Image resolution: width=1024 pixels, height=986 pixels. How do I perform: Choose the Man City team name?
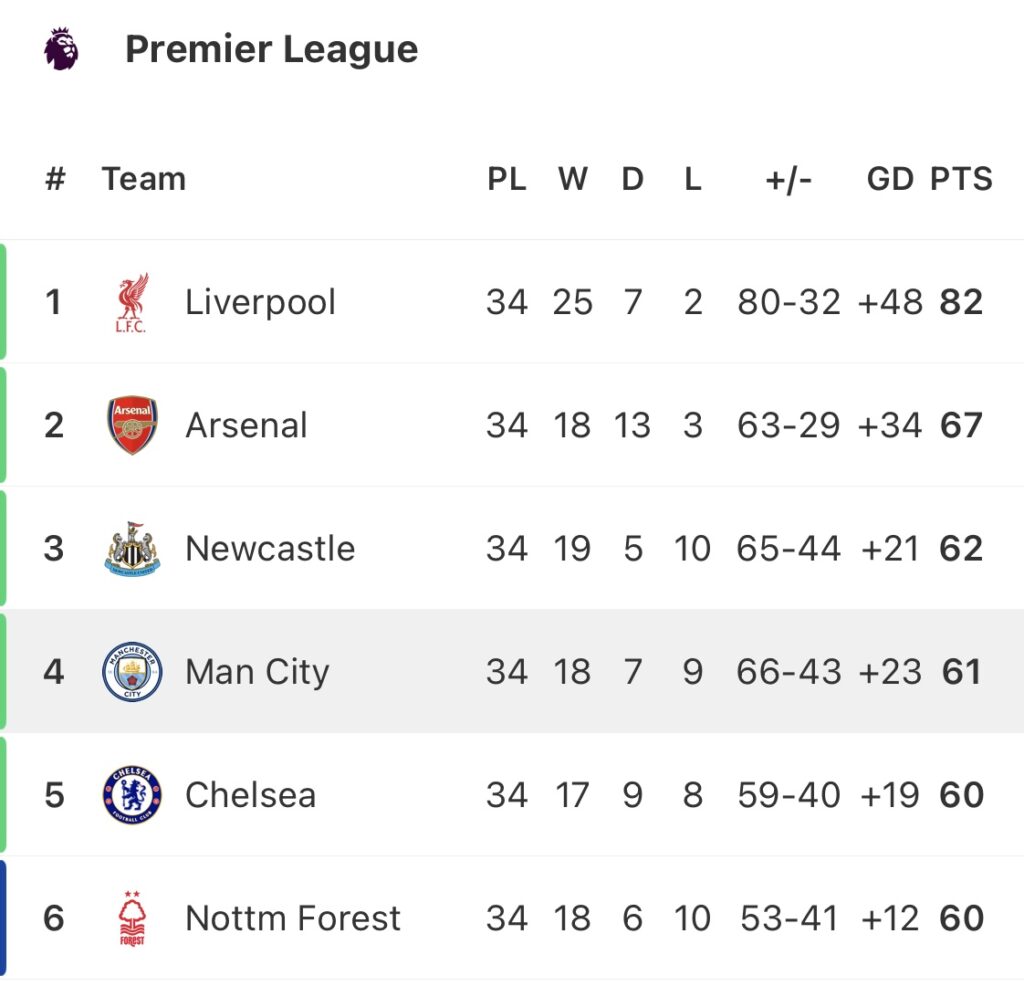[x=257, y=673]
